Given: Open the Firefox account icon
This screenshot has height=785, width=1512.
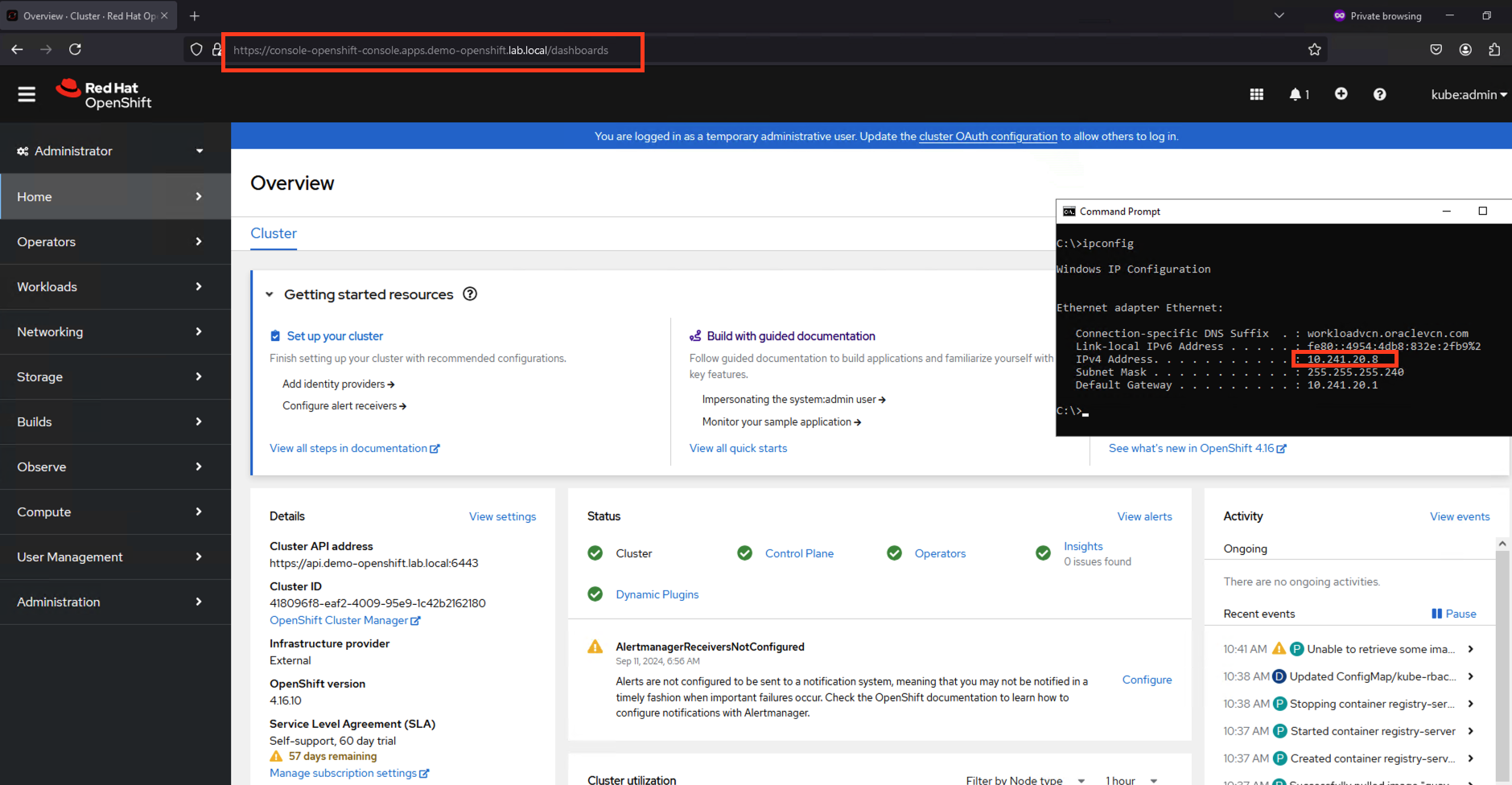Looking at the screenshot, I should [x=1465, y=50].
